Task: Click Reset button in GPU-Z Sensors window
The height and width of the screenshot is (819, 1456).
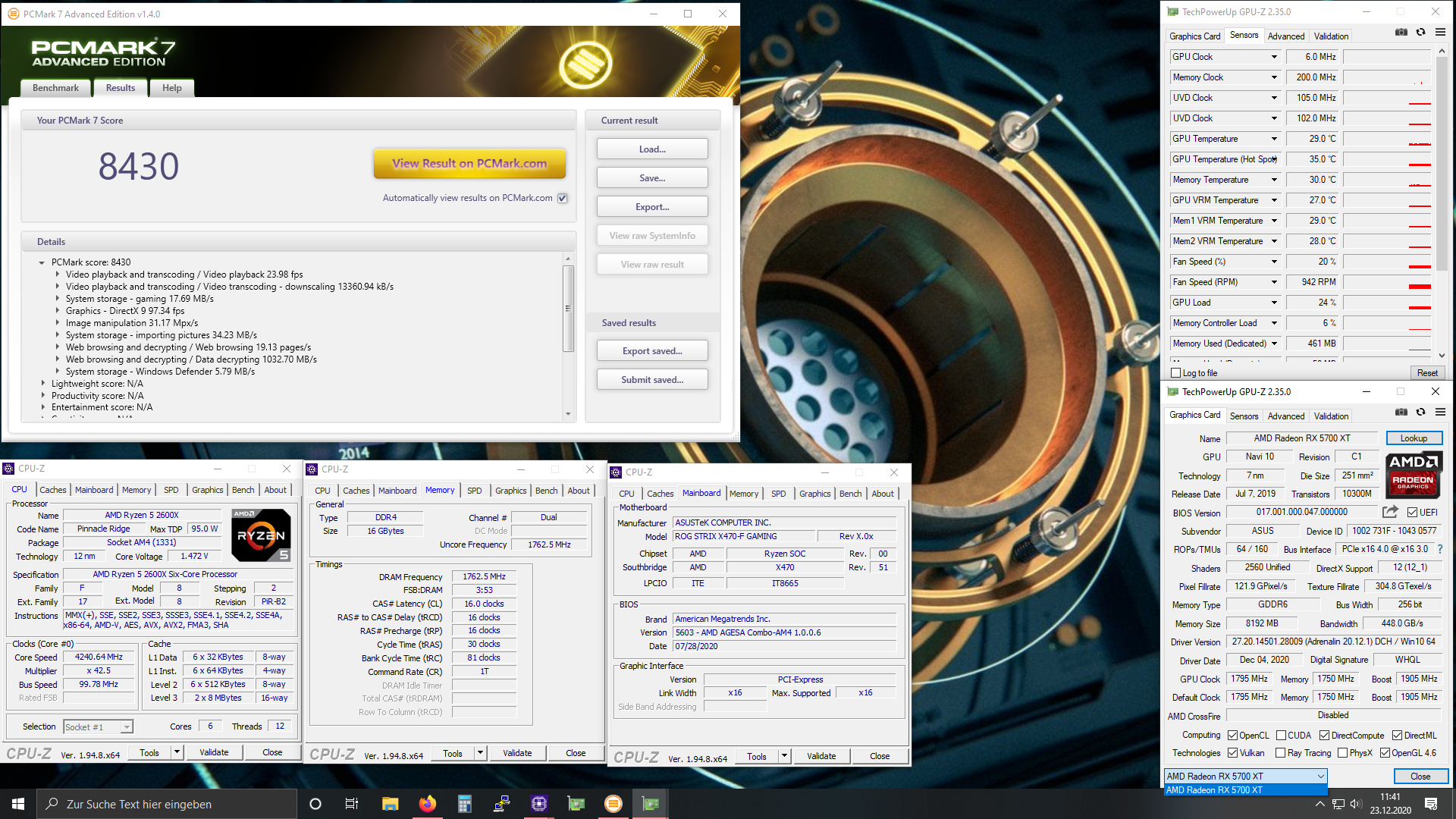Action: pos(1427,373)
